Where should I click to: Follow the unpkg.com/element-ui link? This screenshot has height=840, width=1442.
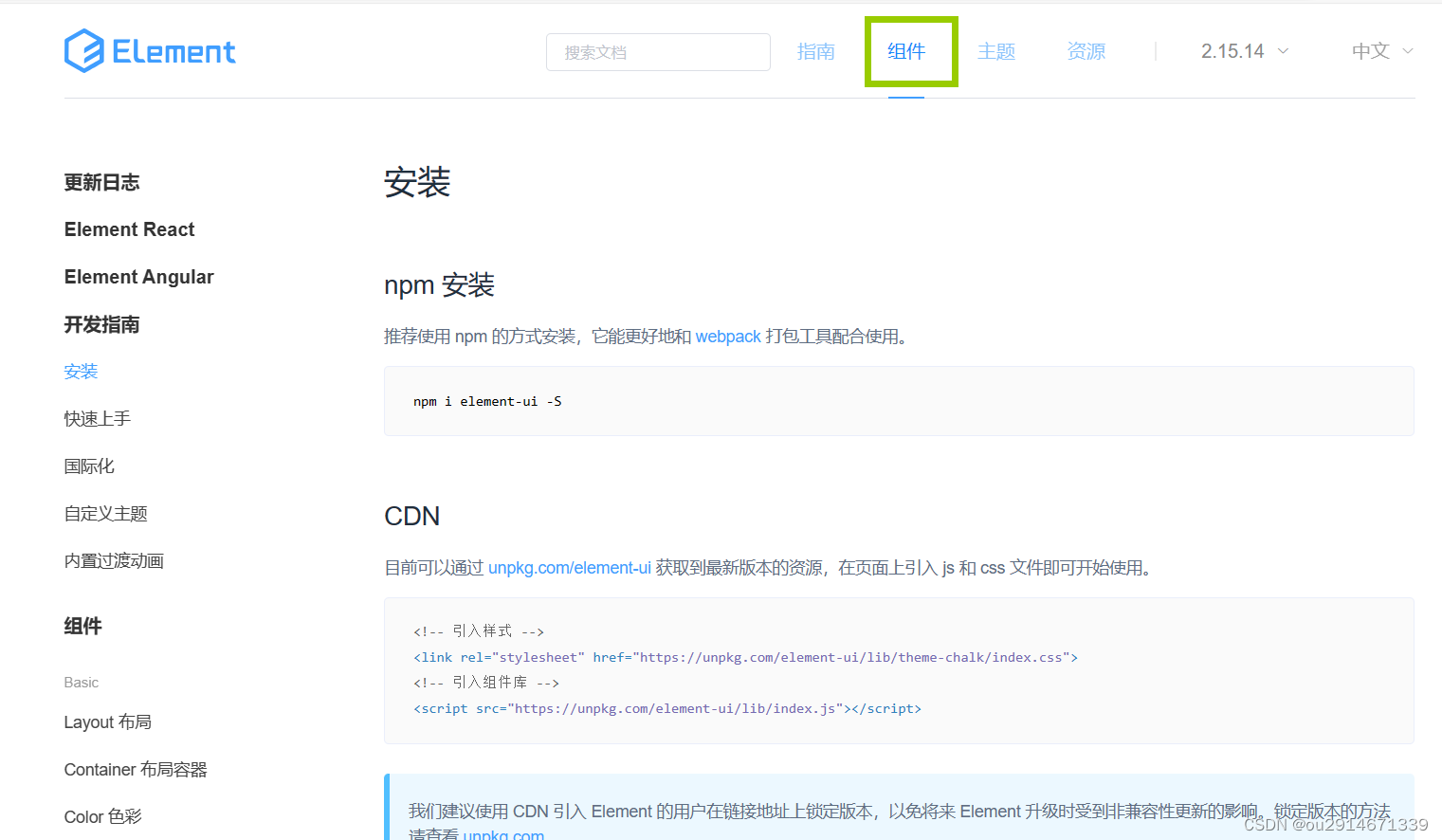(570, 568)
